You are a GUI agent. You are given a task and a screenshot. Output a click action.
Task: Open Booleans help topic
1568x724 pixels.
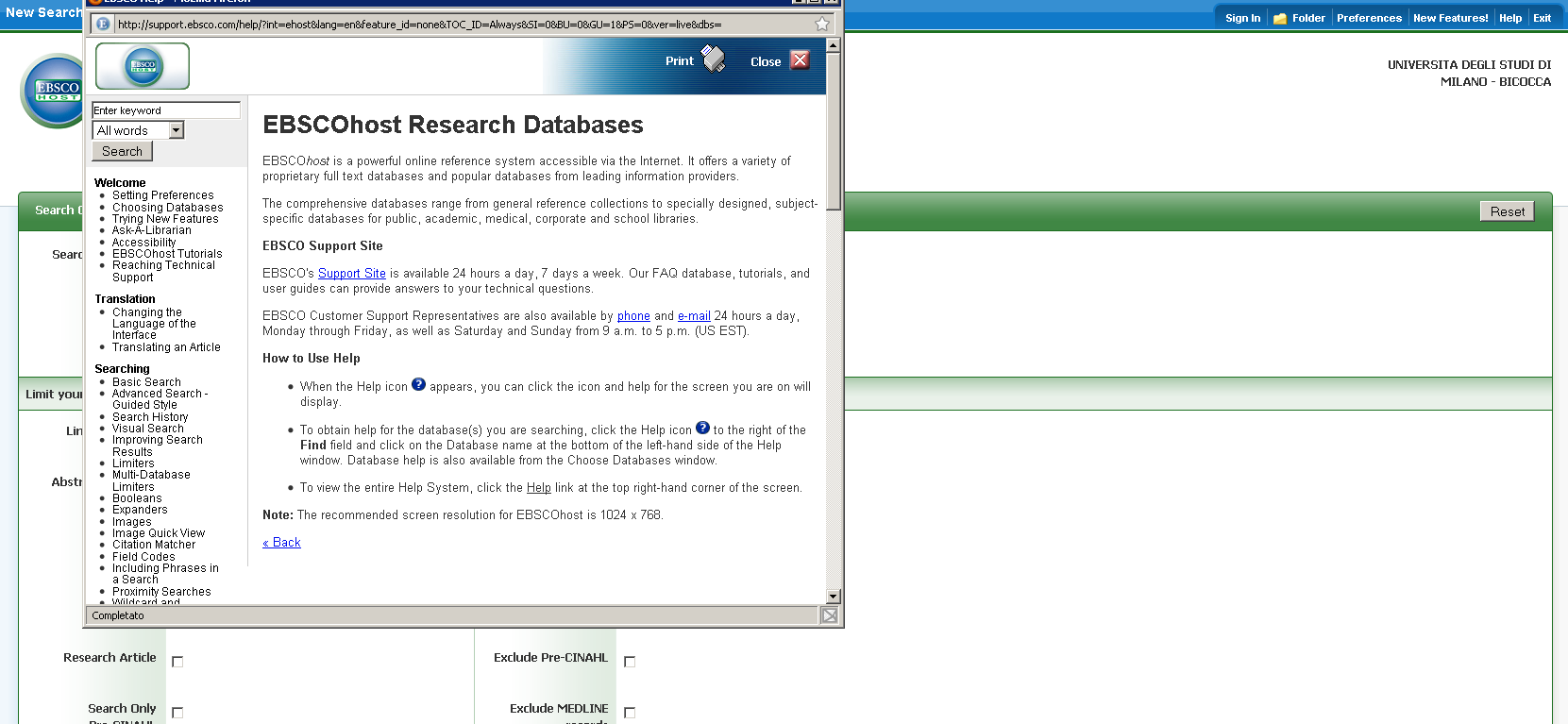click(x=137, y=498)
